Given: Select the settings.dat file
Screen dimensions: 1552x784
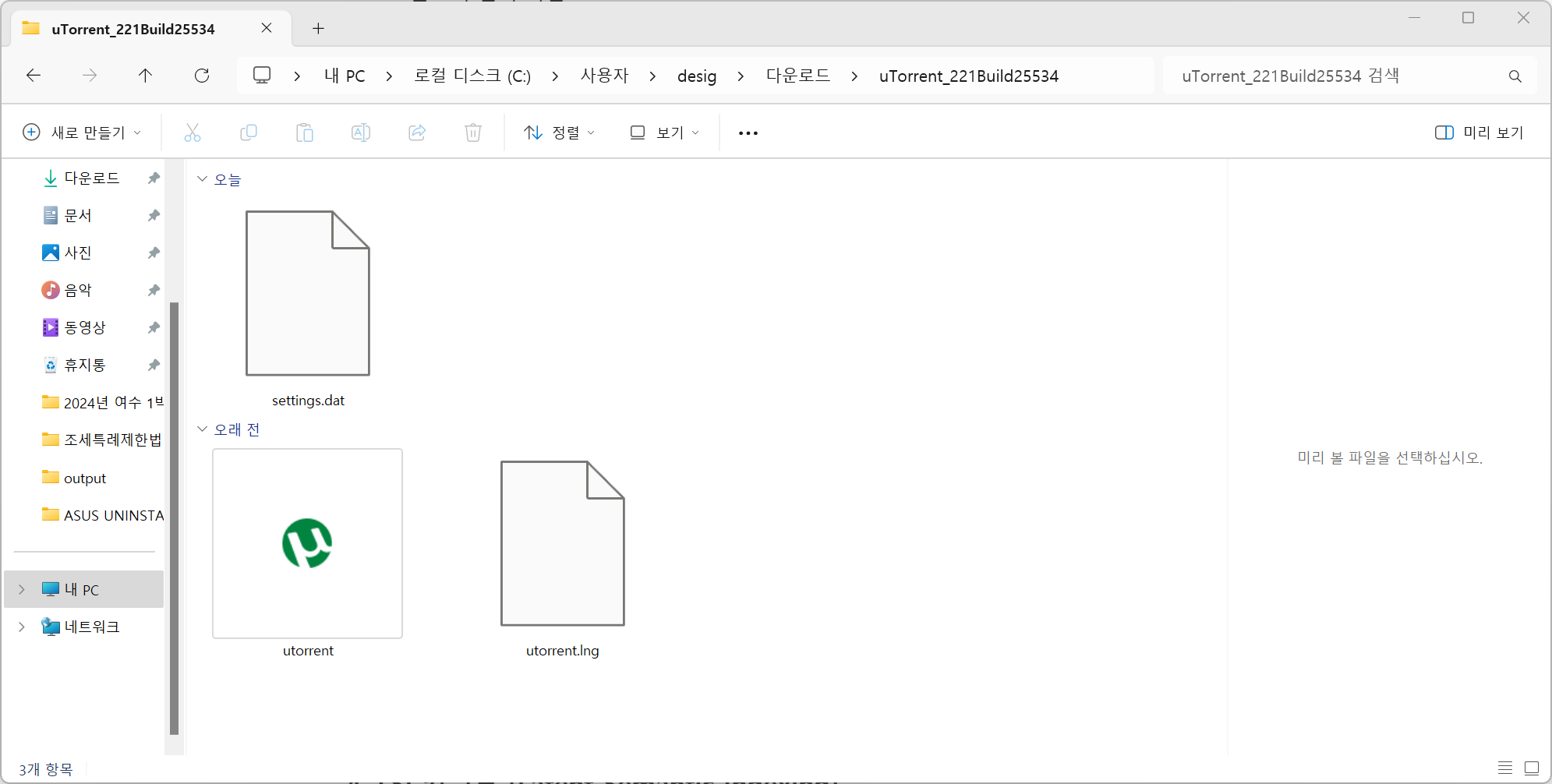Looking at the screenshot, I should [x=308, y=308].
